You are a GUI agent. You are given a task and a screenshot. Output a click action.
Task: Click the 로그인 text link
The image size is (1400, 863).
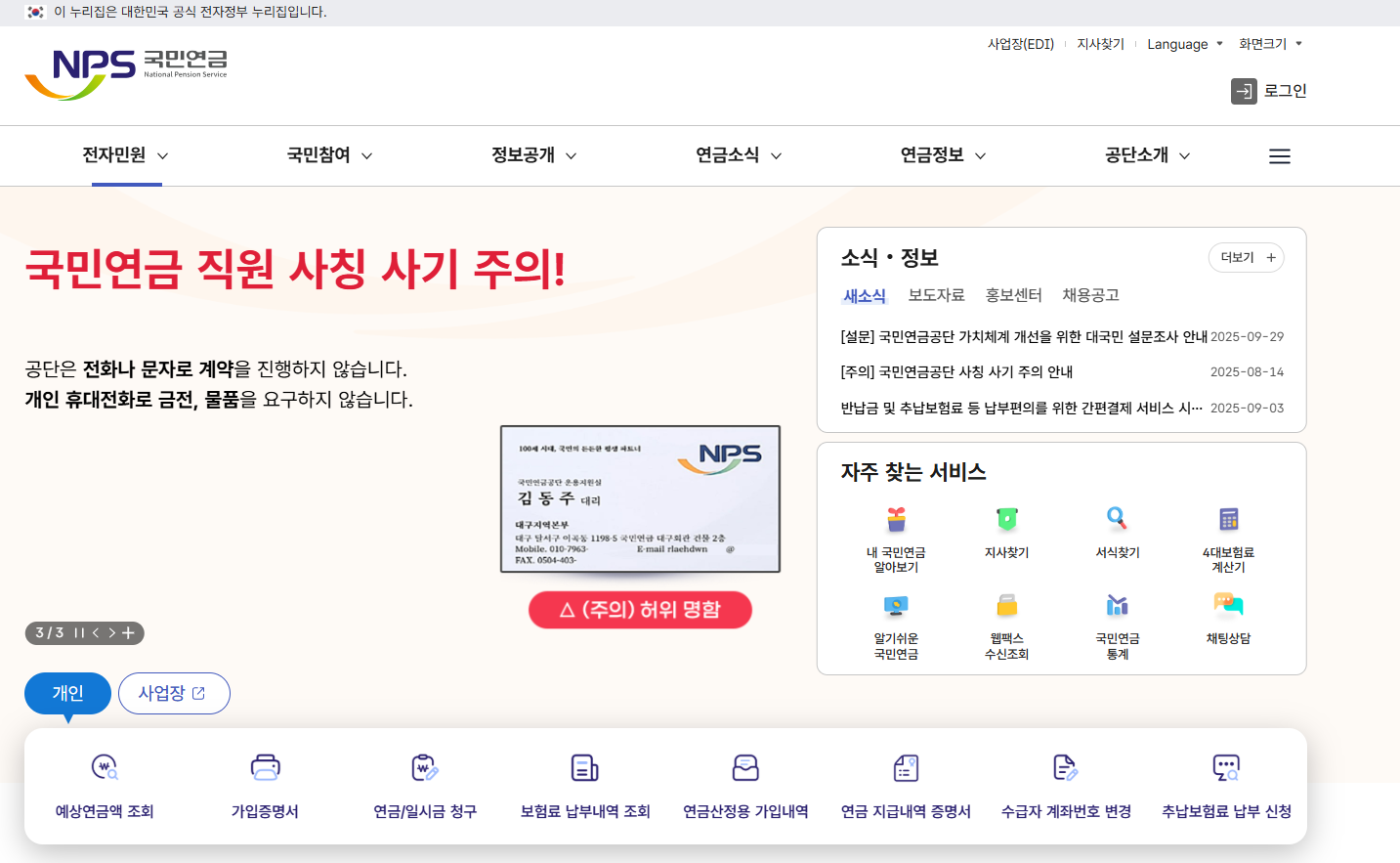coord(1285,91)
